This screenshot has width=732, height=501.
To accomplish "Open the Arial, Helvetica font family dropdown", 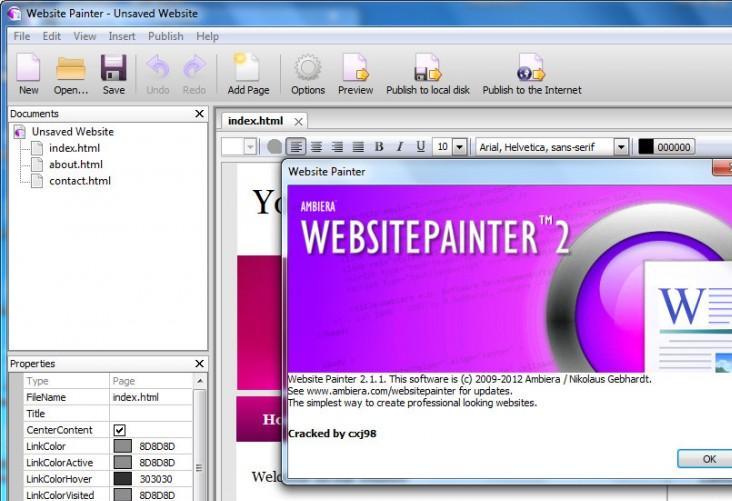I will [620, 147].
